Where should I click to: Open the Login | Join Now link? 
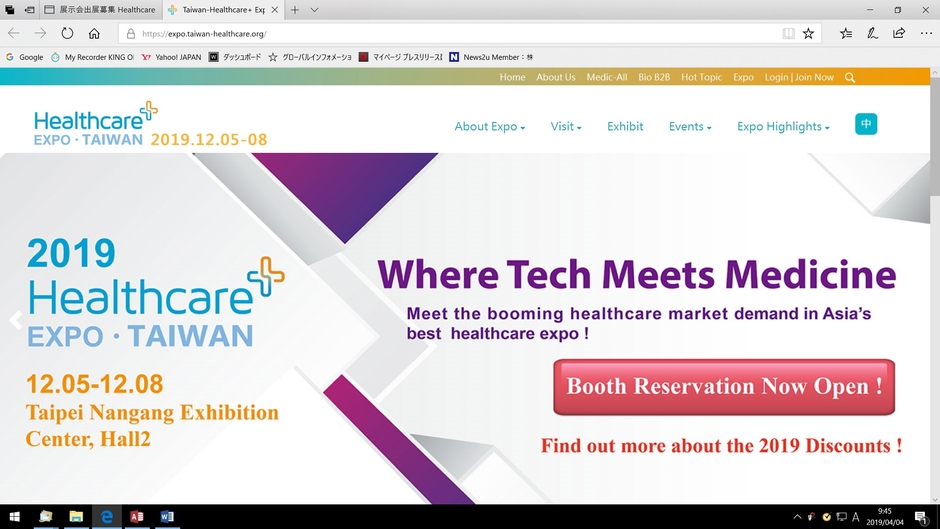798,77
